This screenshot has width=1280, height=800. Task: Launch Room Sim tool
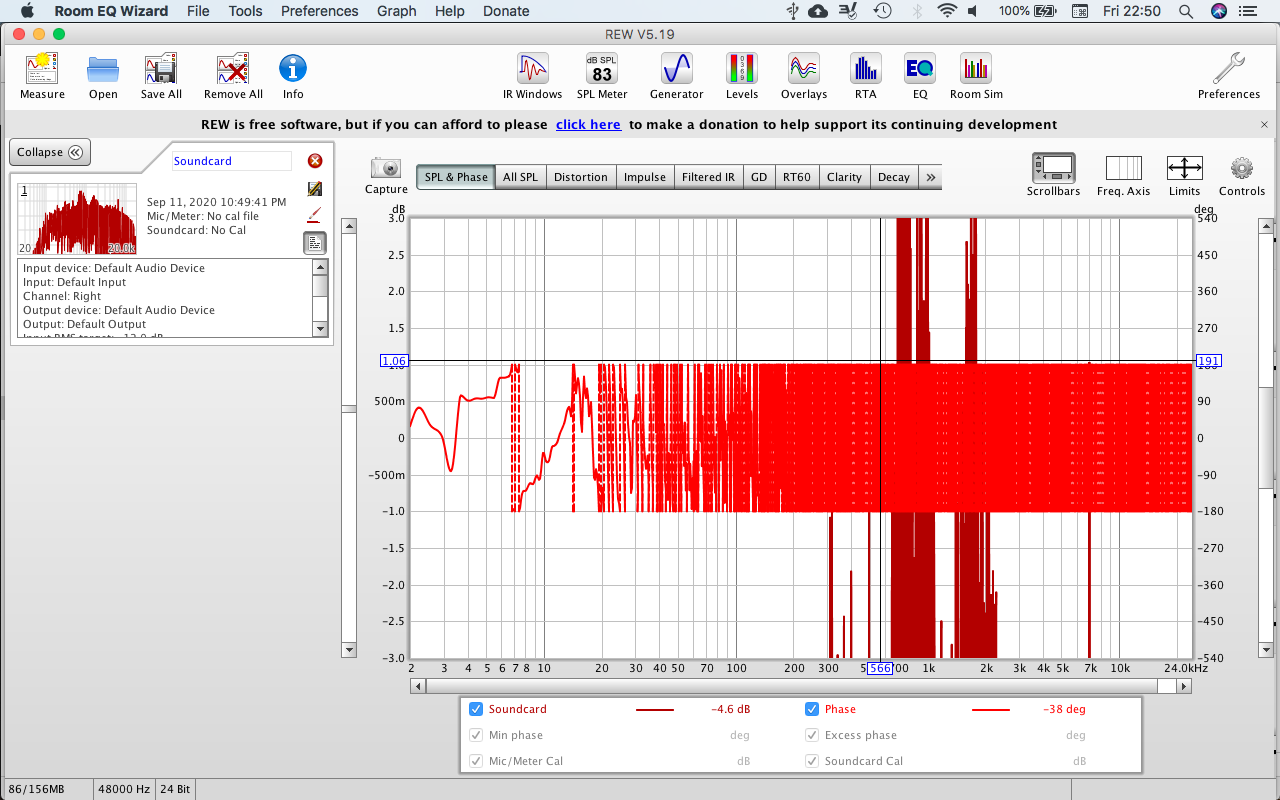(x=976, y=77)
